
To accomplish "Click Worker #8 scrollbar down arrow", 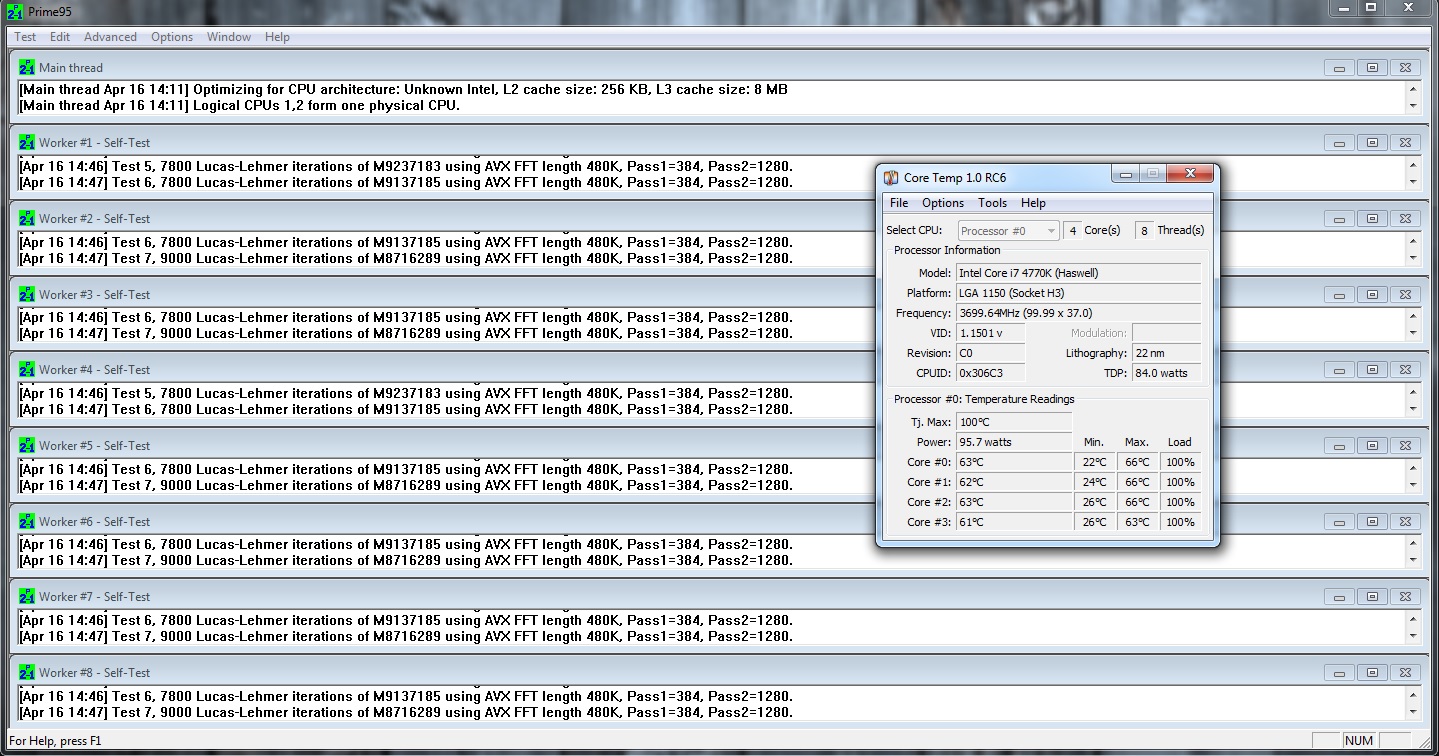I will tap(1413, 712).
